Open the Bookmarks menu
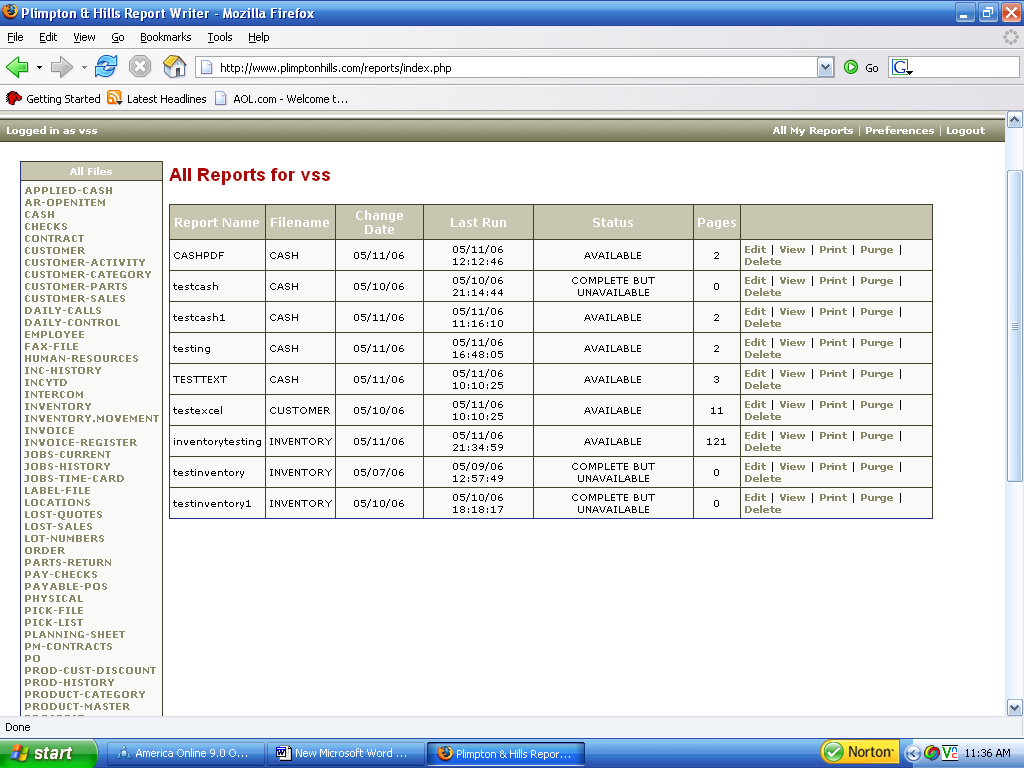Screen dimensions: 1024x768 tap(165, 37)
